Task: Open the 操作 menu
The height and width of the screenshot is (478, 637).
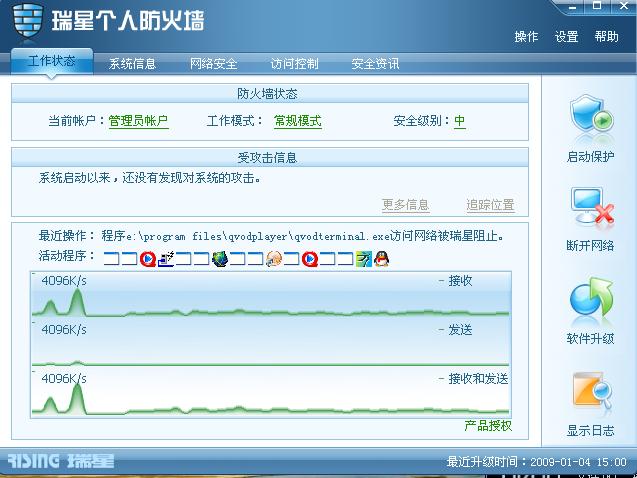Action: 526,37
